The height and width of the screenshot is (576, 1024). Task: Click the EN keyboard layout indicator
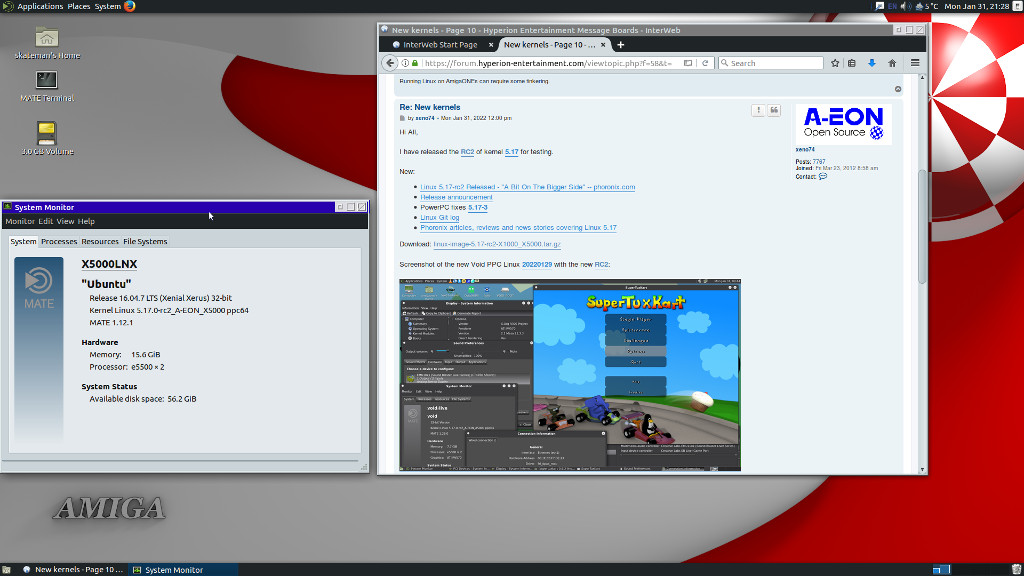coord(892,6)
